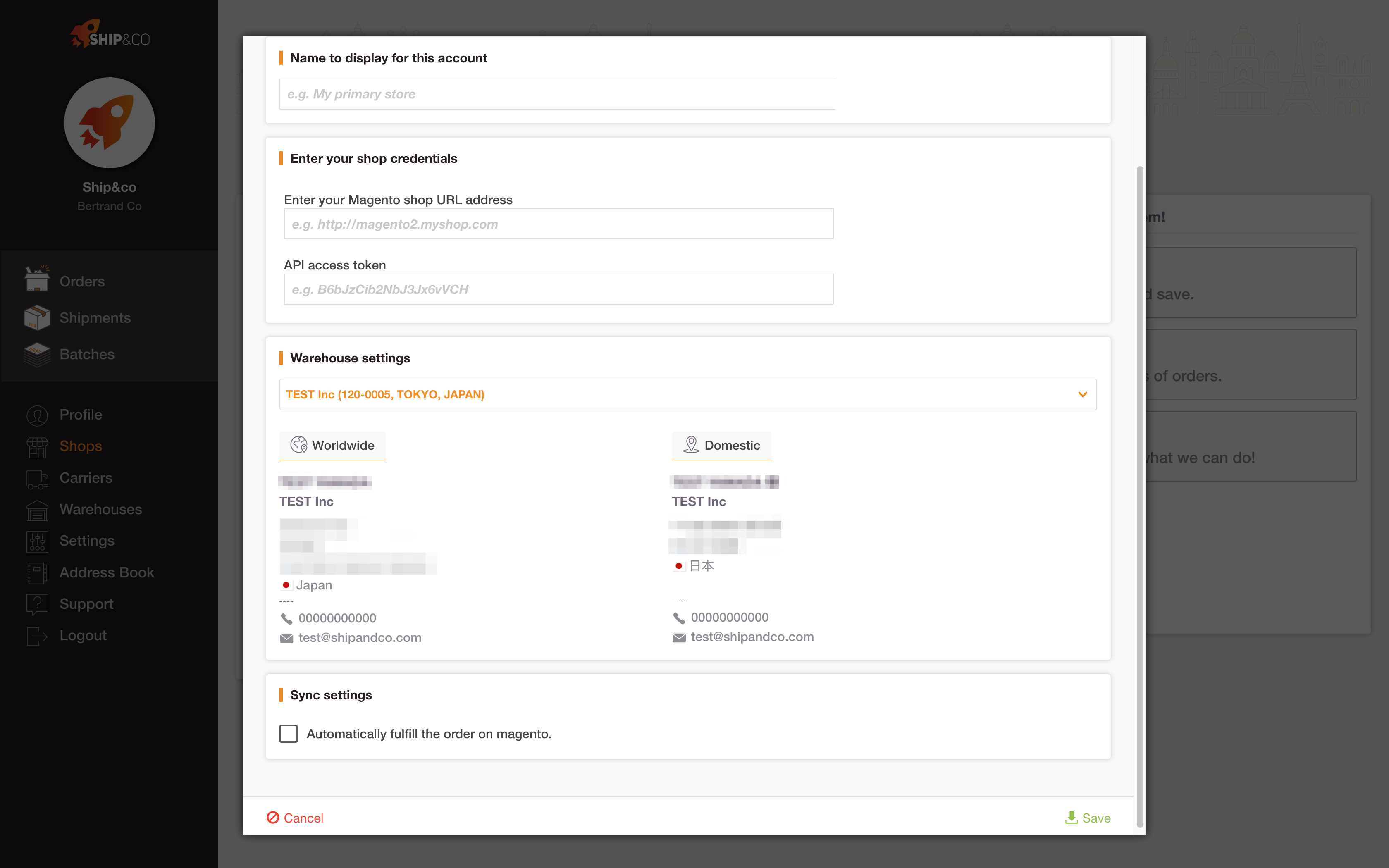The height and width of the screenshot is (868, 1389).
Task: Open the Orders section
Action: pyautogui.click(x=81, y=281)
